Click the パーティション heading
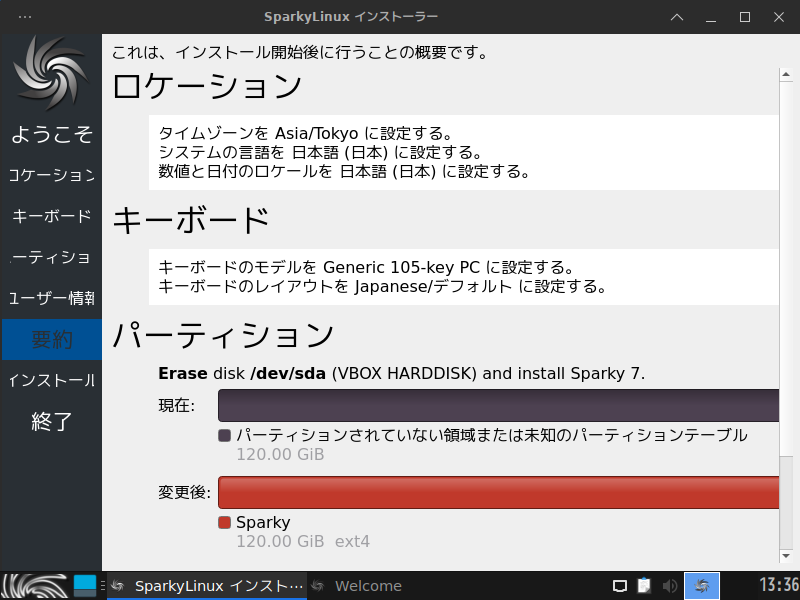The image size is (800, 600). coord(223,335)
